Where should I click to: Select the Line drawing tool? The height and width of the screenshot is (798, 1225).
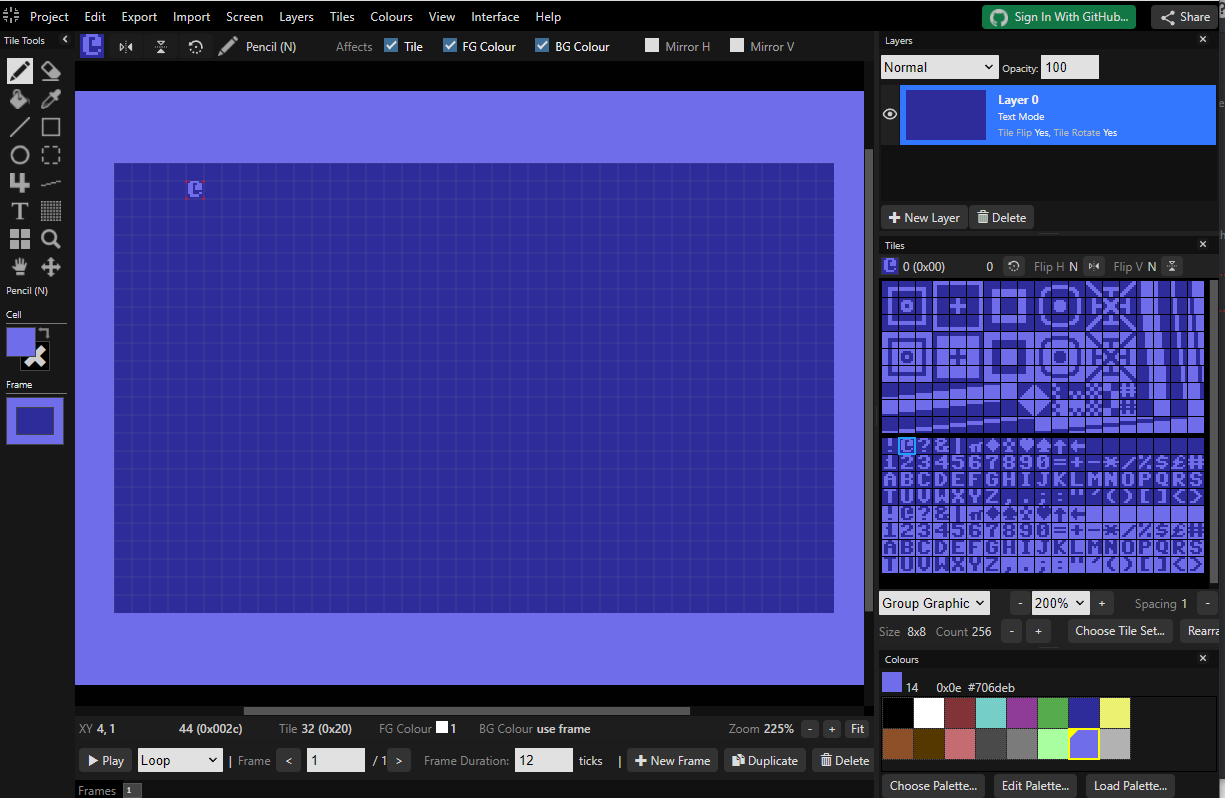[19, 127]
